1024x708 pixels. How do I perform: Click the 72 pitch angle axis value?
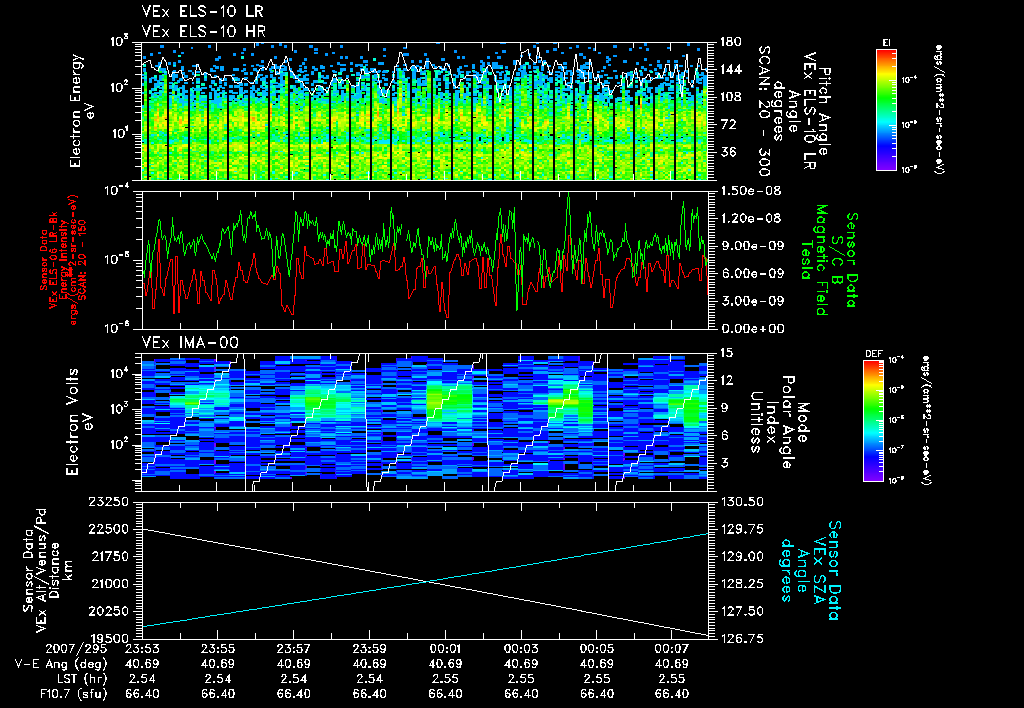(x=727, y=125)
